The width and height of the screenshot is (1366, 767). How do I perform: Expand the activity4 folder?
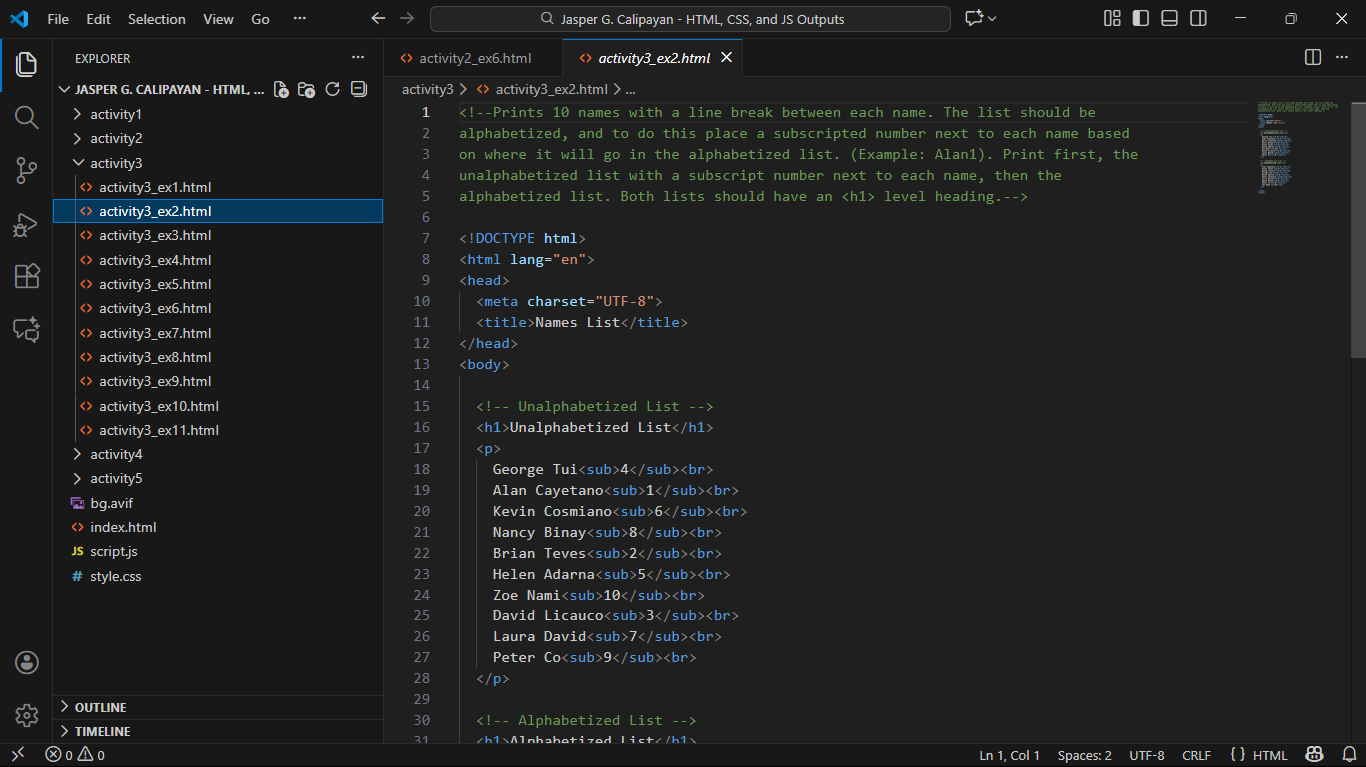pos(116,454)
